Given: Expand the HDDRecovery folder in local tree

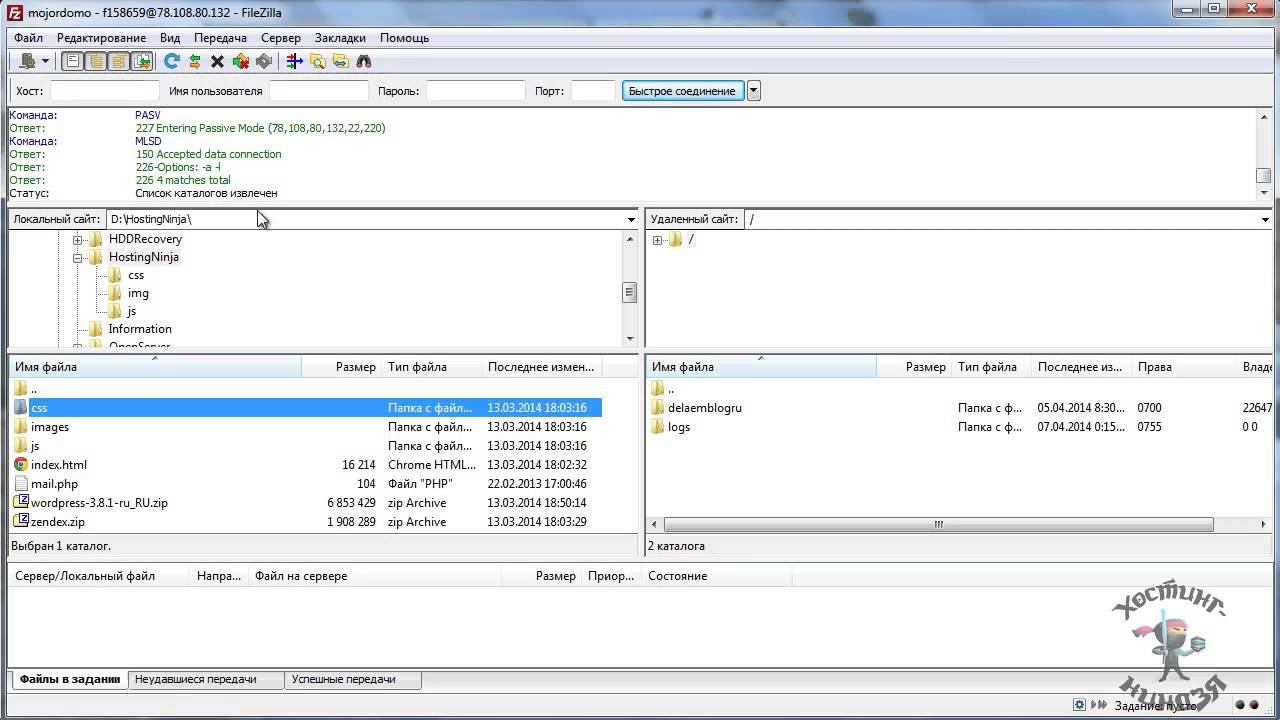Looking at the screenshot, I should tap(77, 240).
